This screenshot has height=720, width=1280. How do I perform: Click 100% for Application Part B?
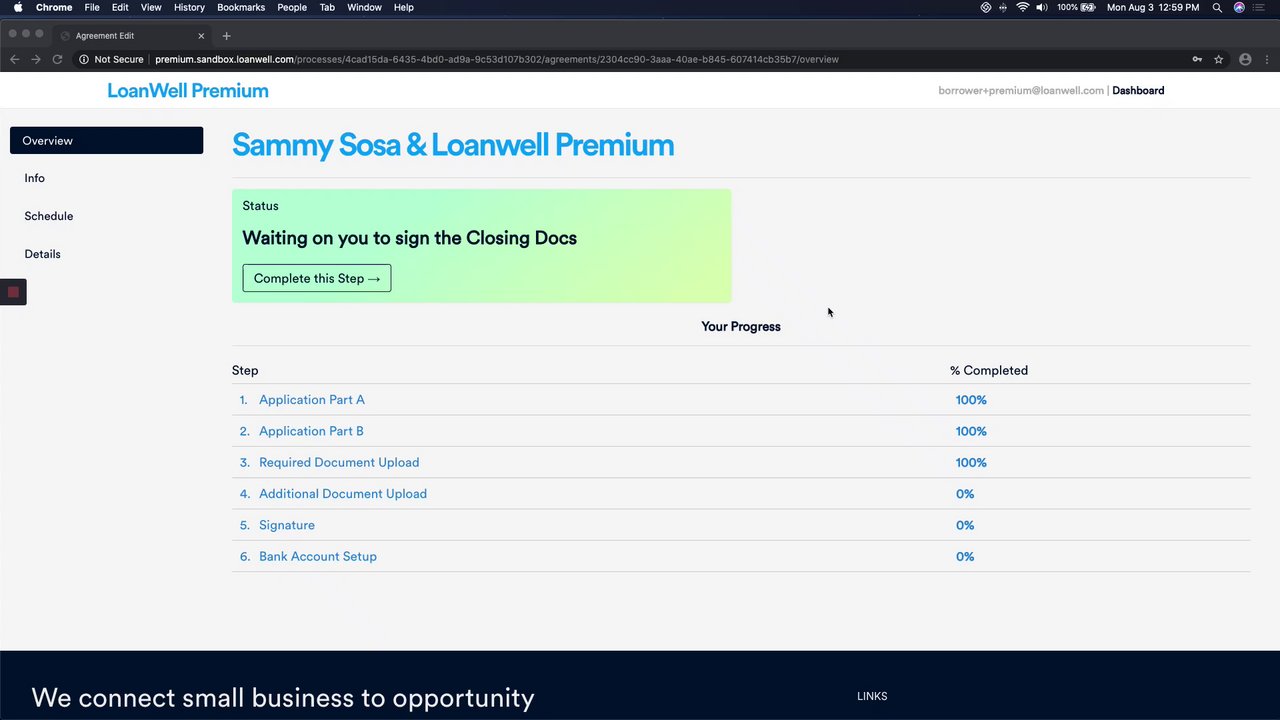(971, 431)
